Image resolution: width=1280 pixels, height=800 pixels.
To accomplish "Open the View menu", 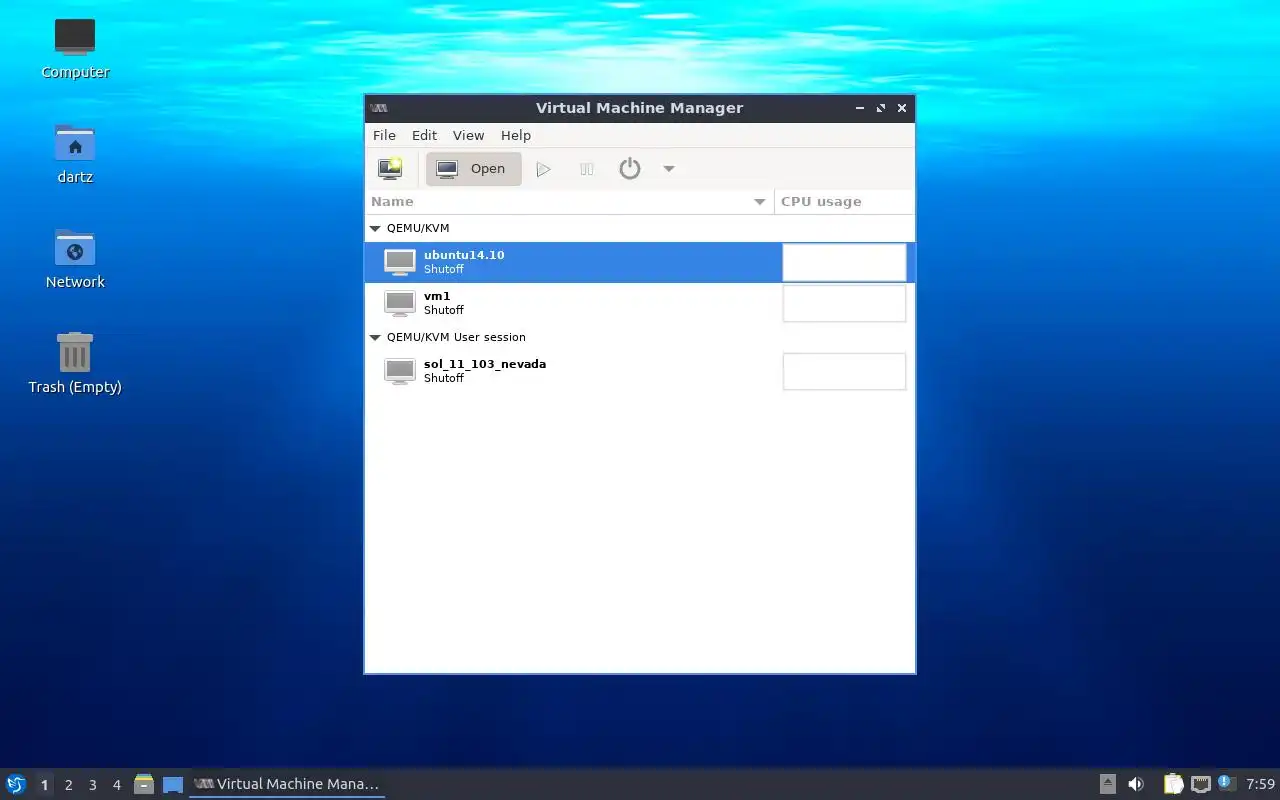I will [x=468, y=135].
